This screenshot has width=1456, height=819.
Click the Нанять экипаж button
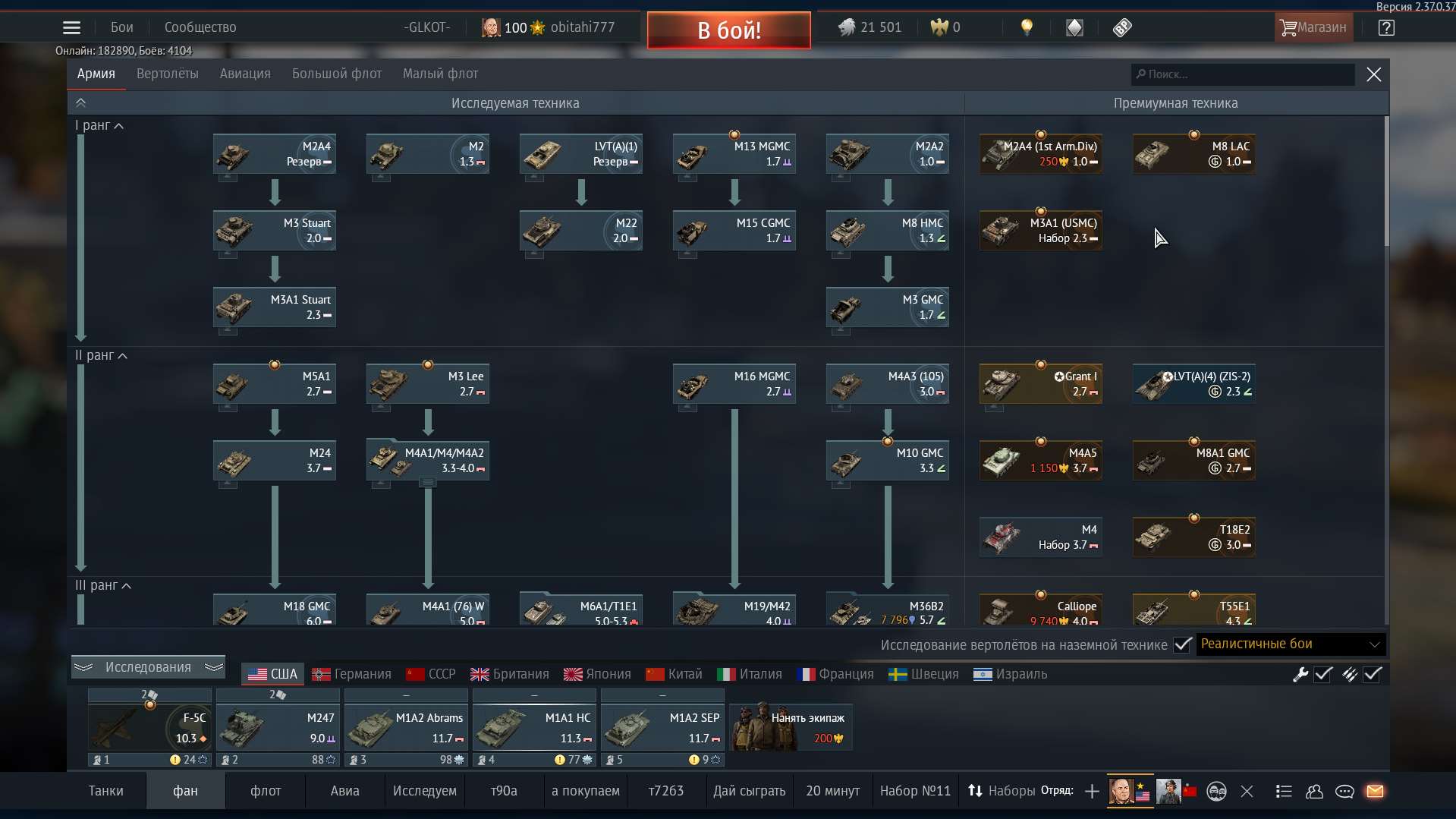pos(791,726)
